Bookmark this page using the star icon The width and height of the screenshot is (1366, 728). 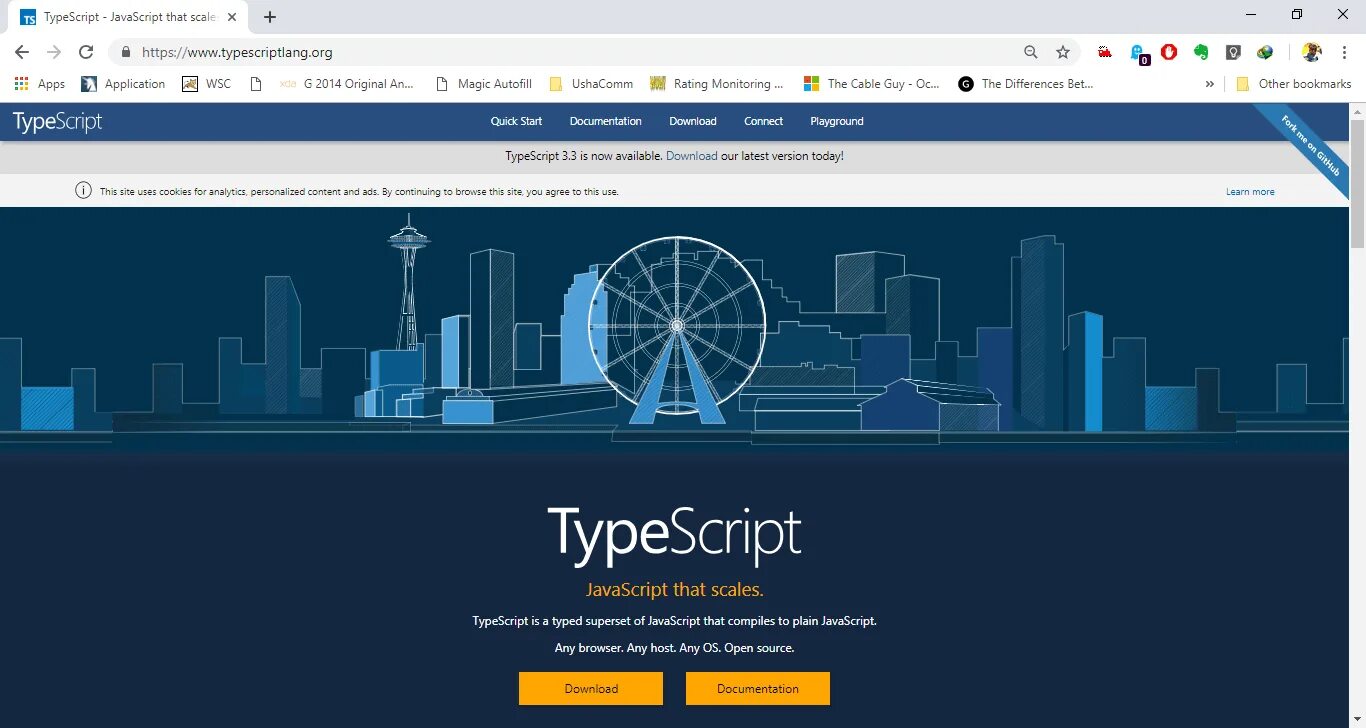pyautogui.click(x=1063, y=52)
